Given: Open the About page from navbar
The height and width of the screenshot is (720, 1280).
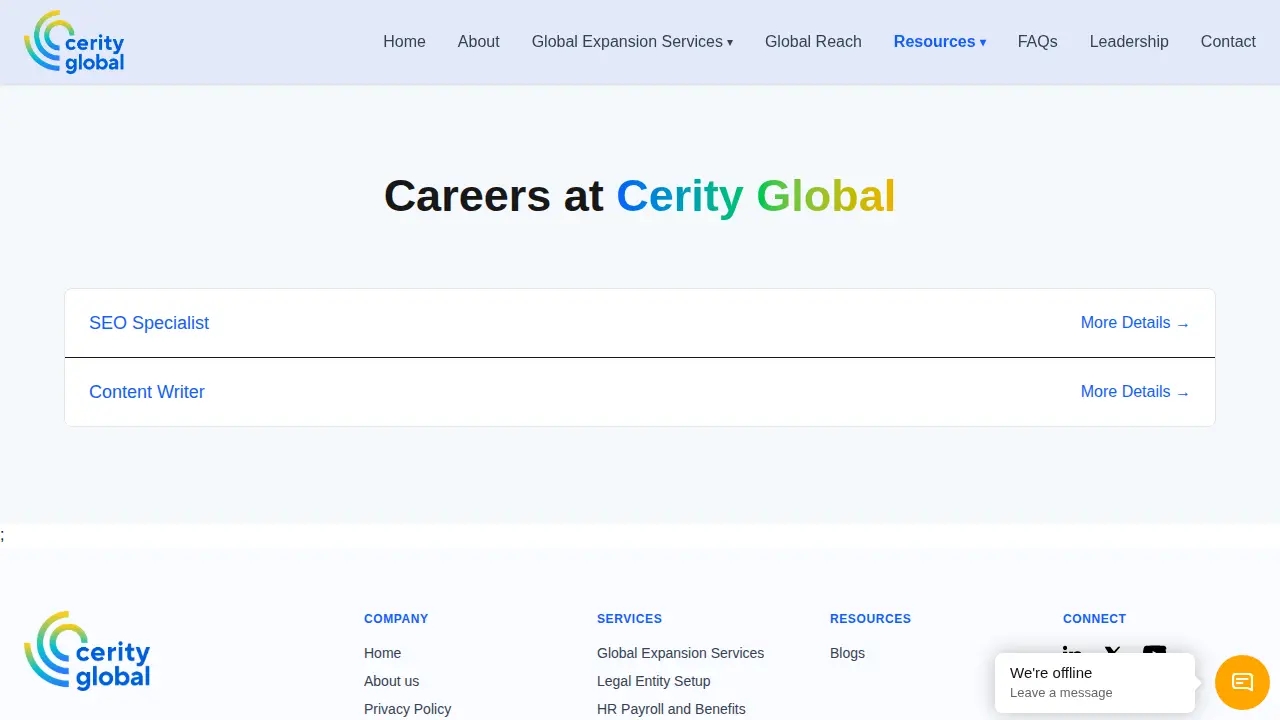Looking at the screenshot, I should [x=478, y=42].
